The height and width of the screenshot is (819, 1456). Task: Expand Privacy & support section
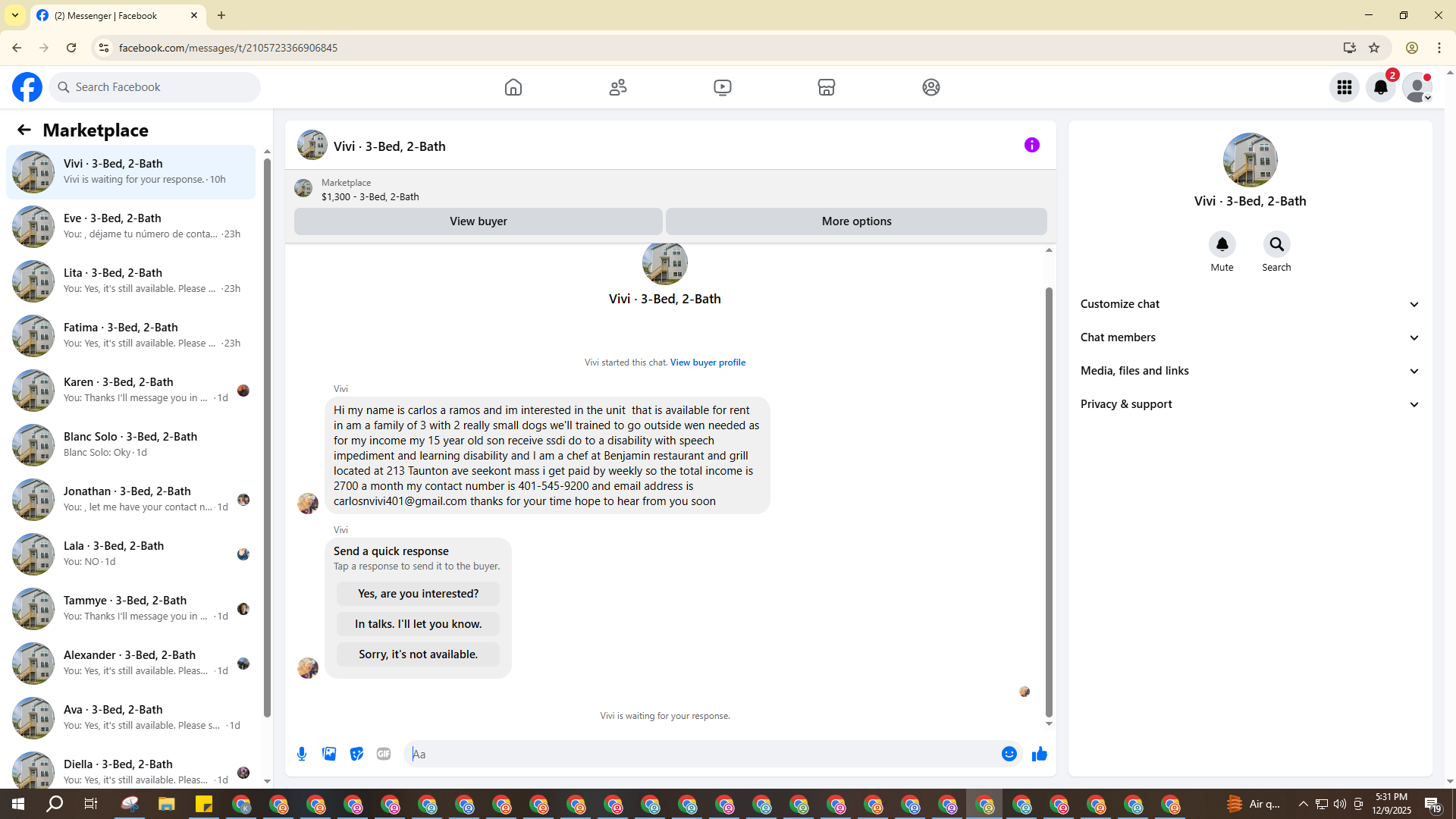click(x=1250, y=404)
